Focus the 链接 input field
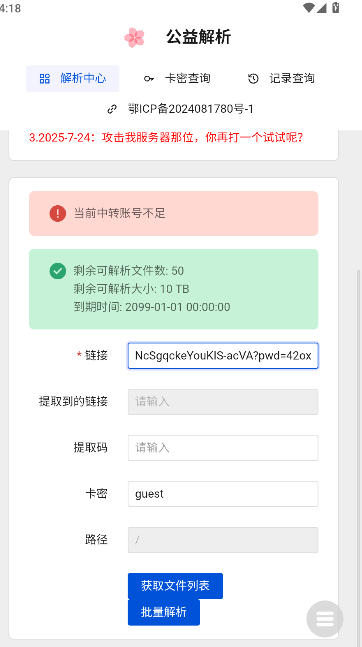 point(223,356)
